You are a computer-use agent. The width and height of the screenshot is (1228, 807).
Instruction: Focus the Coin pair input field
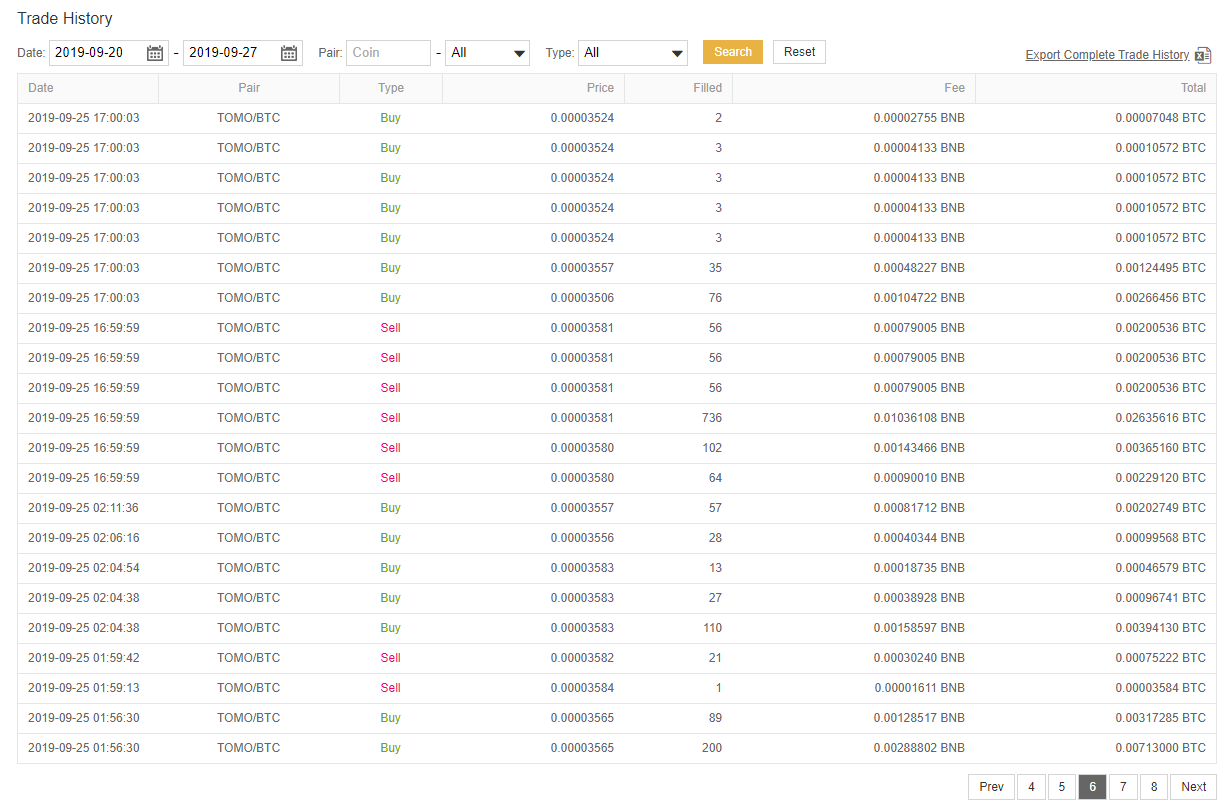[388, 53]
